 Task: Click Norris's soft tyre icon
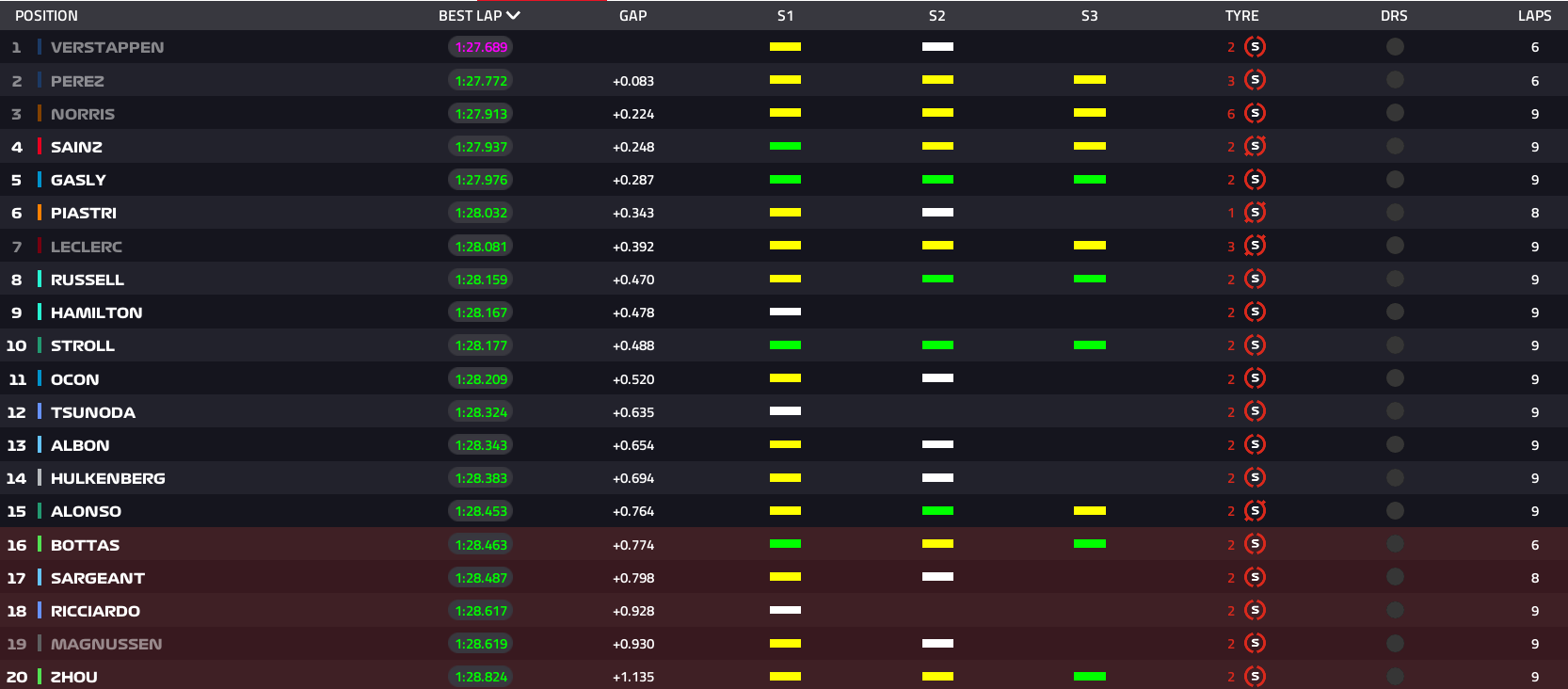click(1255, 114)
